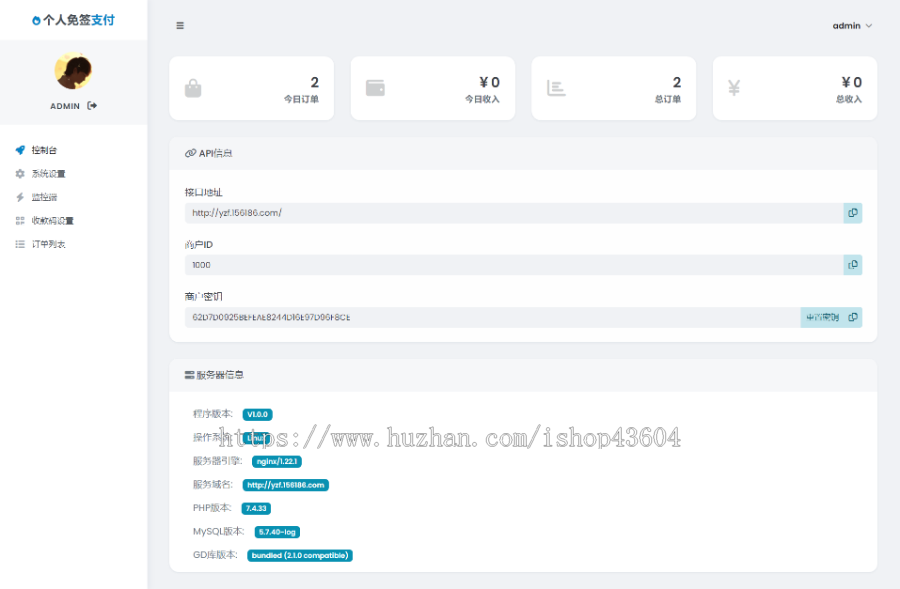Open the lightning-bolt monitoring menu item

click(x=44, y=197)
